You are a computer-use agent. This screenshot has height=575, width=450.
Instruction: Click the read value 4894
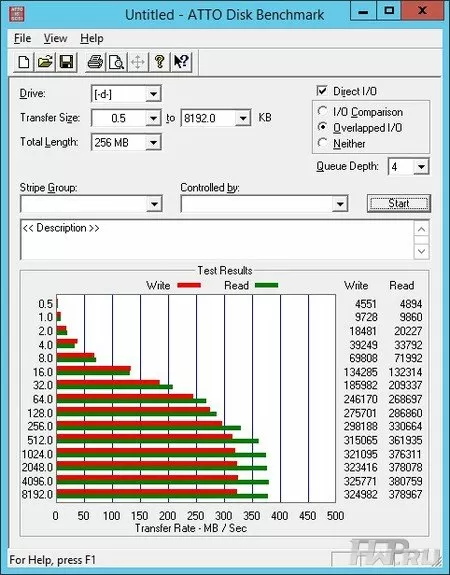point(411,304)
